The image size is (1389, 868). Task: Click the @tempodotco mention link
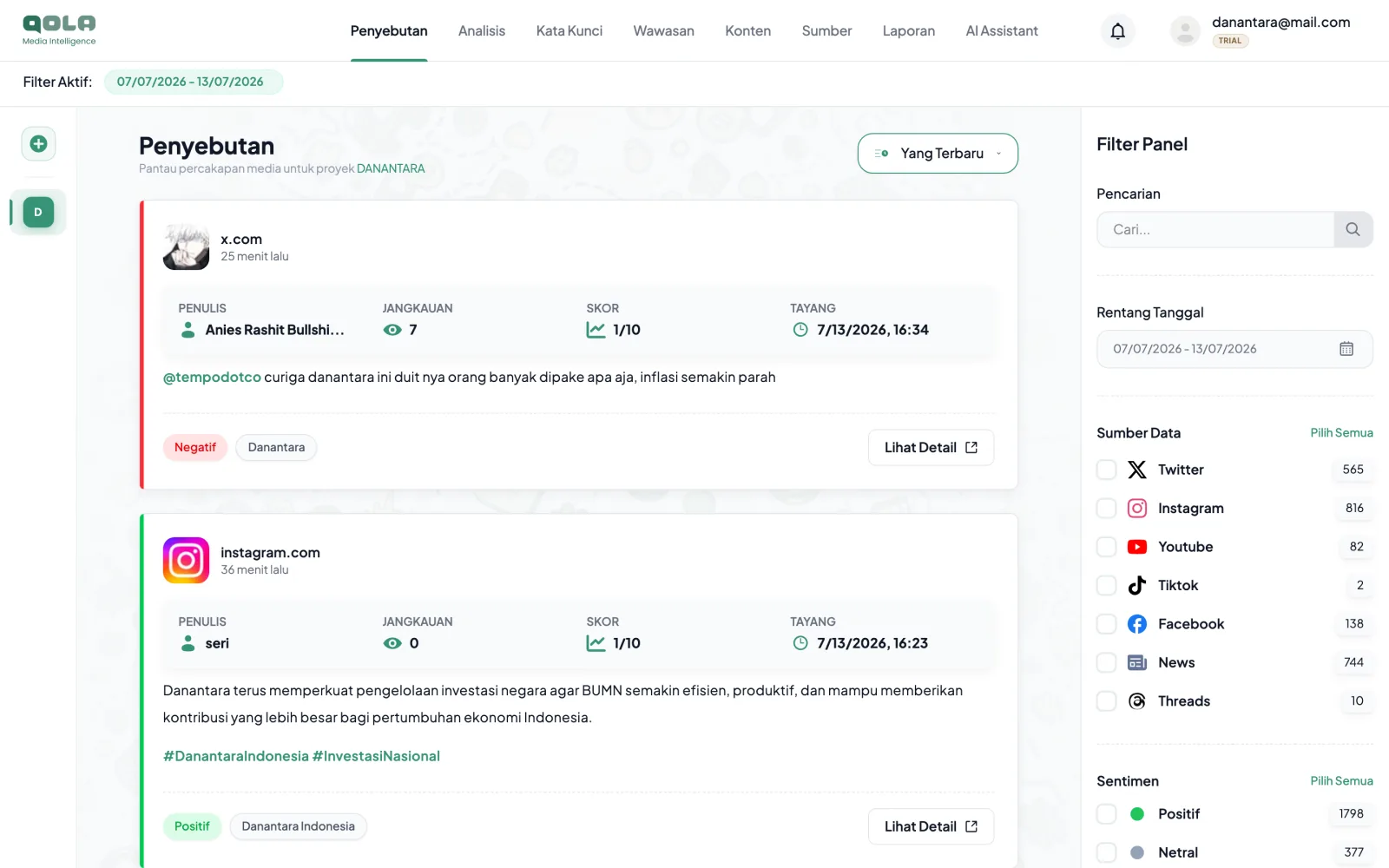point(212,378)
